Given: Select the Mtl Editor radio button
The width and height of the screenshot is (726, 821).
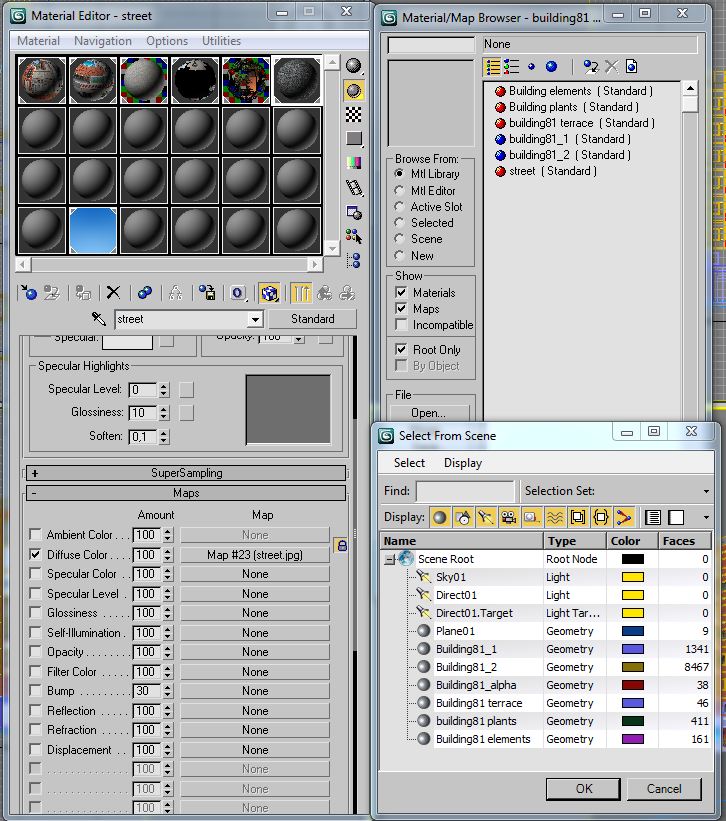Looking at the screenshot, I should click(399, 191).
